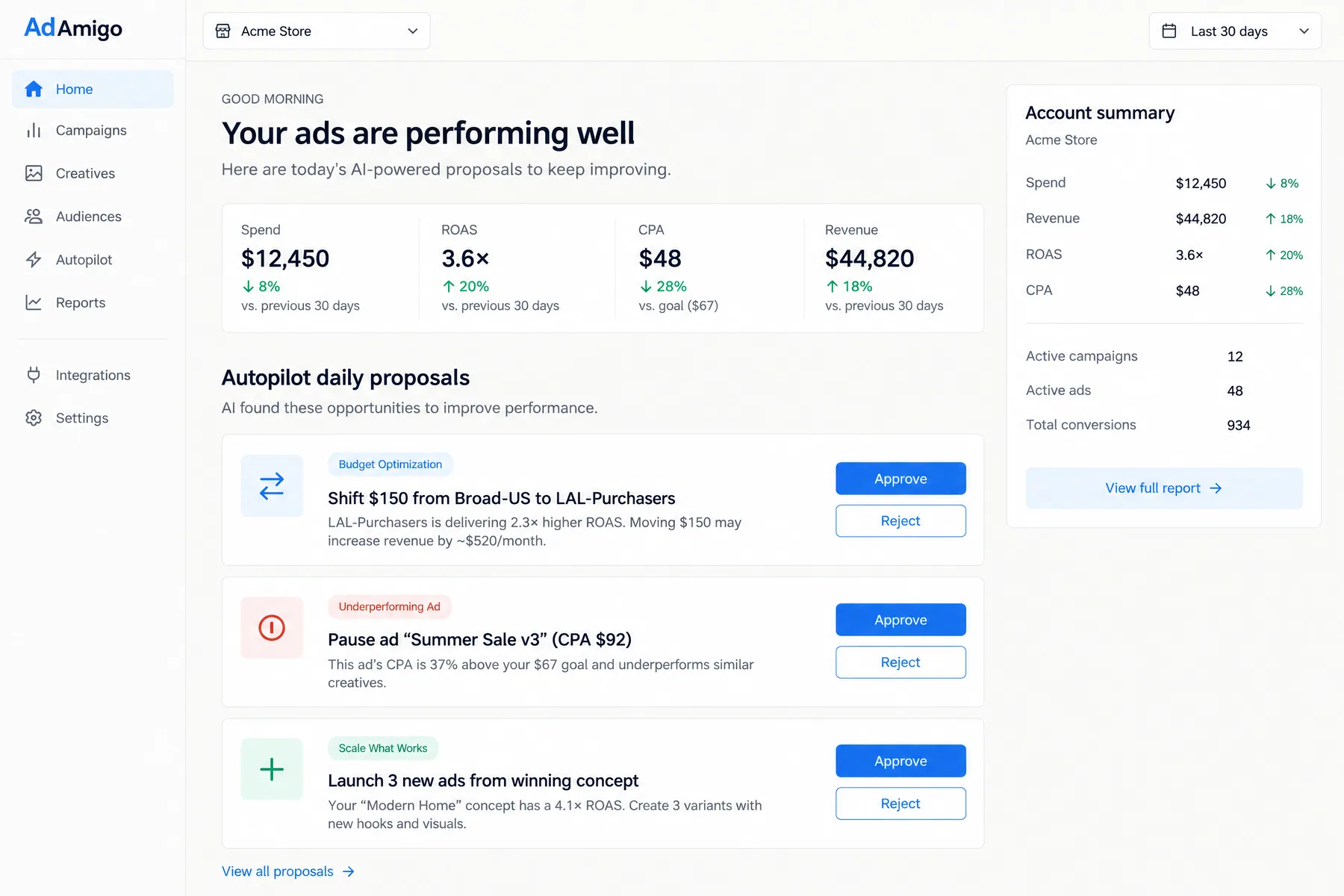Click the budget swap arrows icon
The height and width of the screenshot is (896, 1344).
(x=272, y=486)
